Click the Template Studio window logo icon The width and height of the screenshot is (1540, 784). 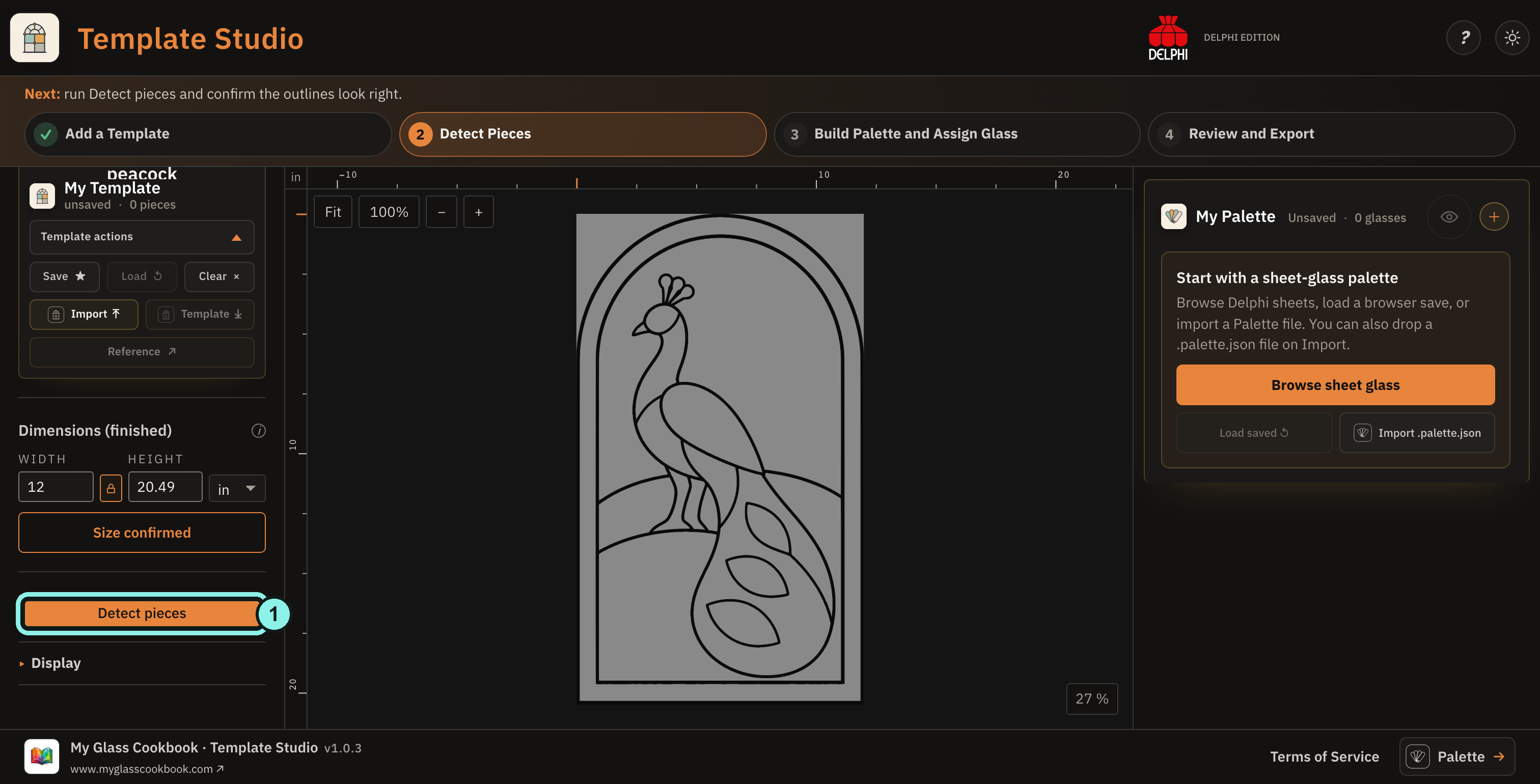(35, 38)
